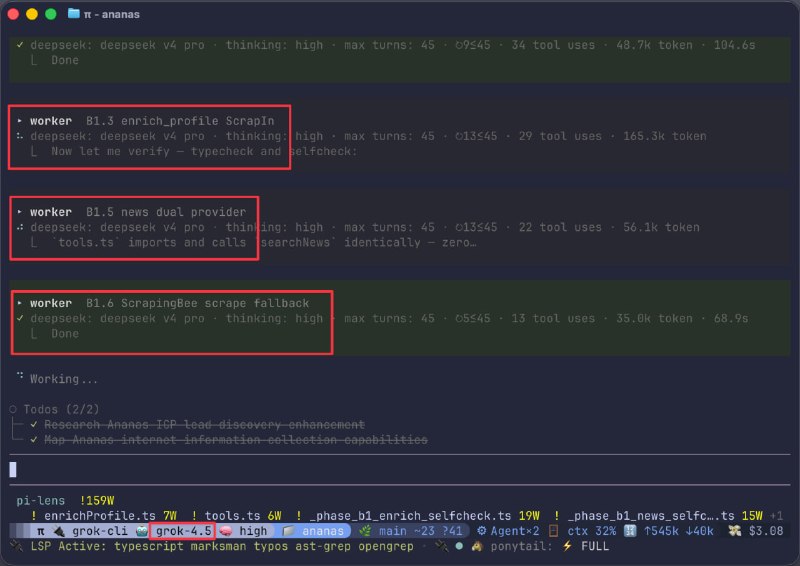Click the '165.3k token' stat on the B1.3 line
800x566 pixels.
[665, 136]
